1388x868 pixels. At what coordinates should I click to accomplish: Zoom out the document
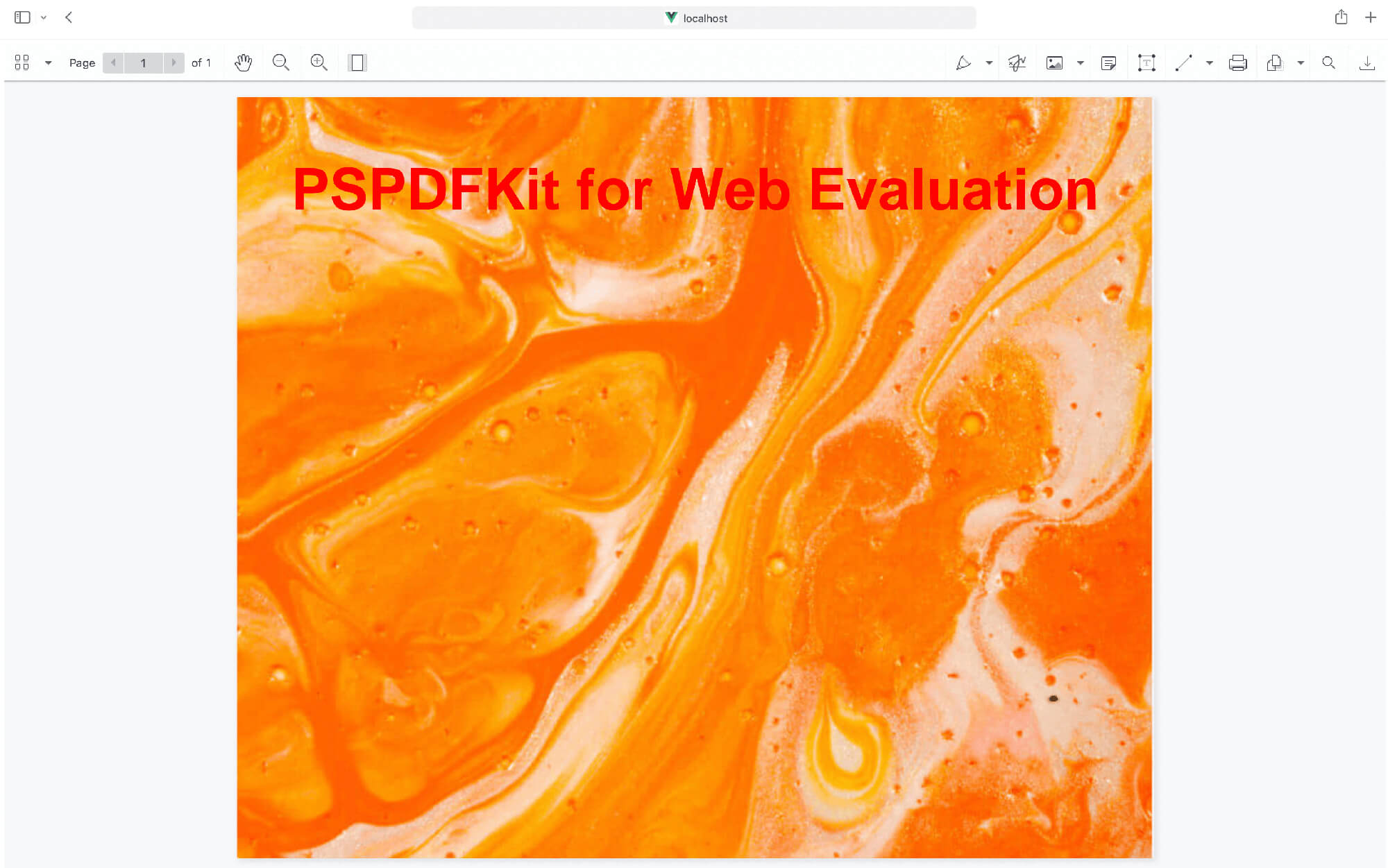281,62
